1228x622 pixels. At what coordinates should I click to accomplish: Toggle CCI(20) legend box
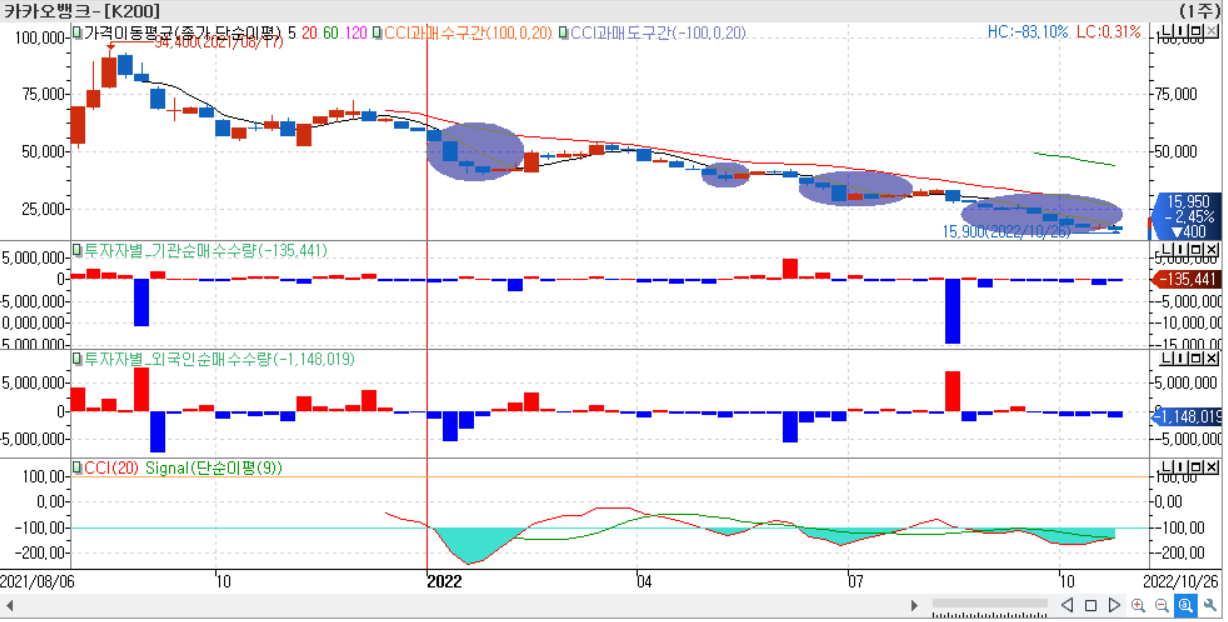[77, 467]
